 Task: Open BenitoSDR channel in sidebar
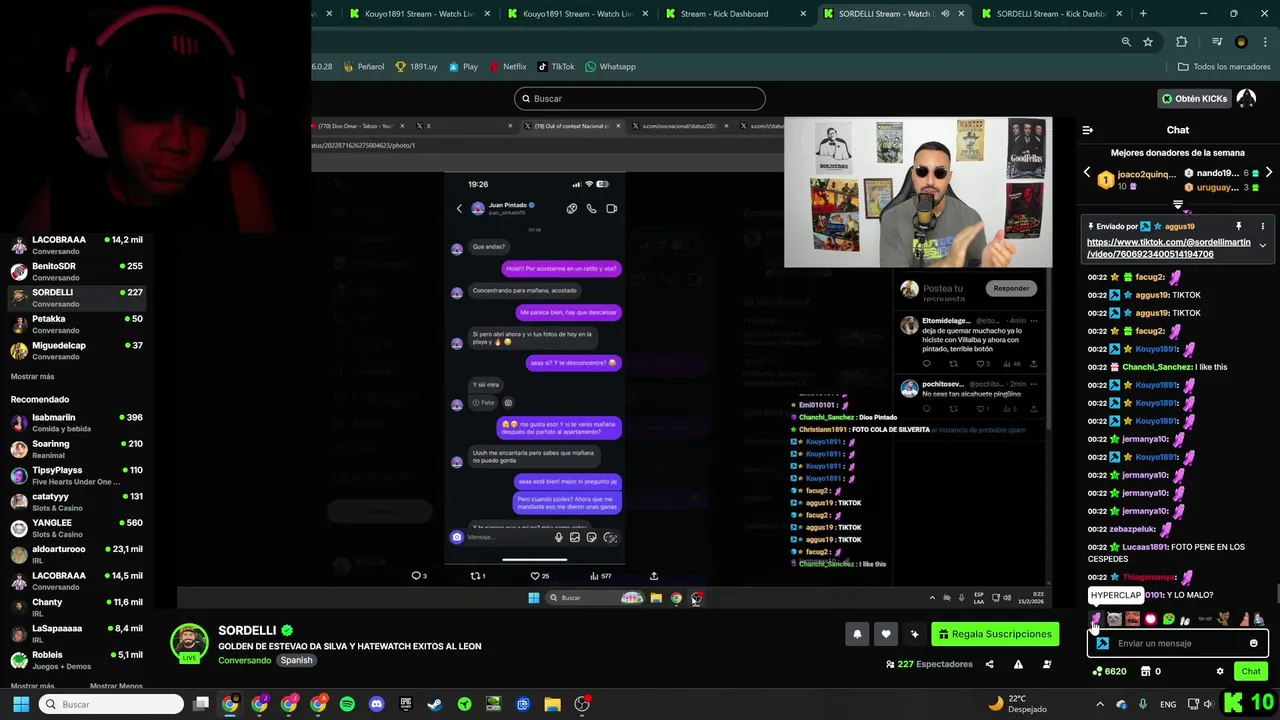point(77,271)
